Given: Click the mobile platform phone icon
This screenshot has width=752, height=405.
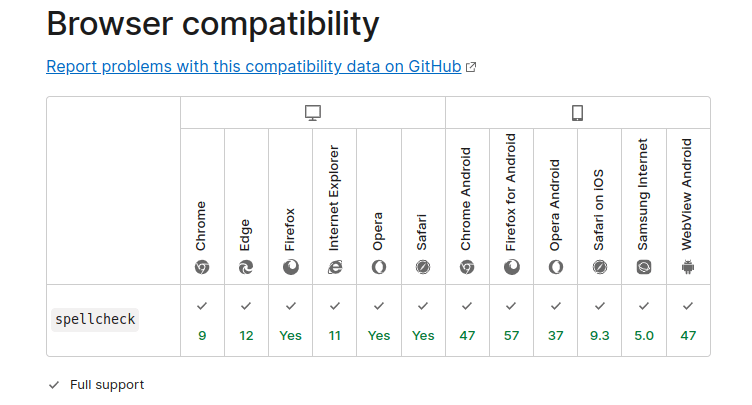Looking at the screenshot, I should [577, 113].
